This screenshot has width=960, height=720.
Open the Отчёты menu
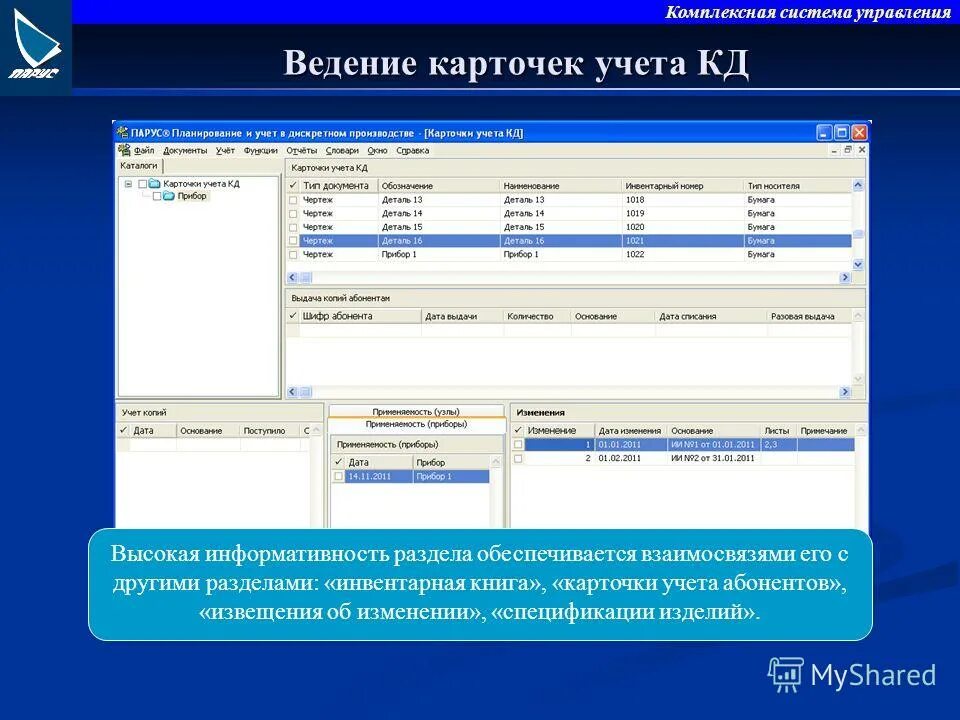coord(302,151)
